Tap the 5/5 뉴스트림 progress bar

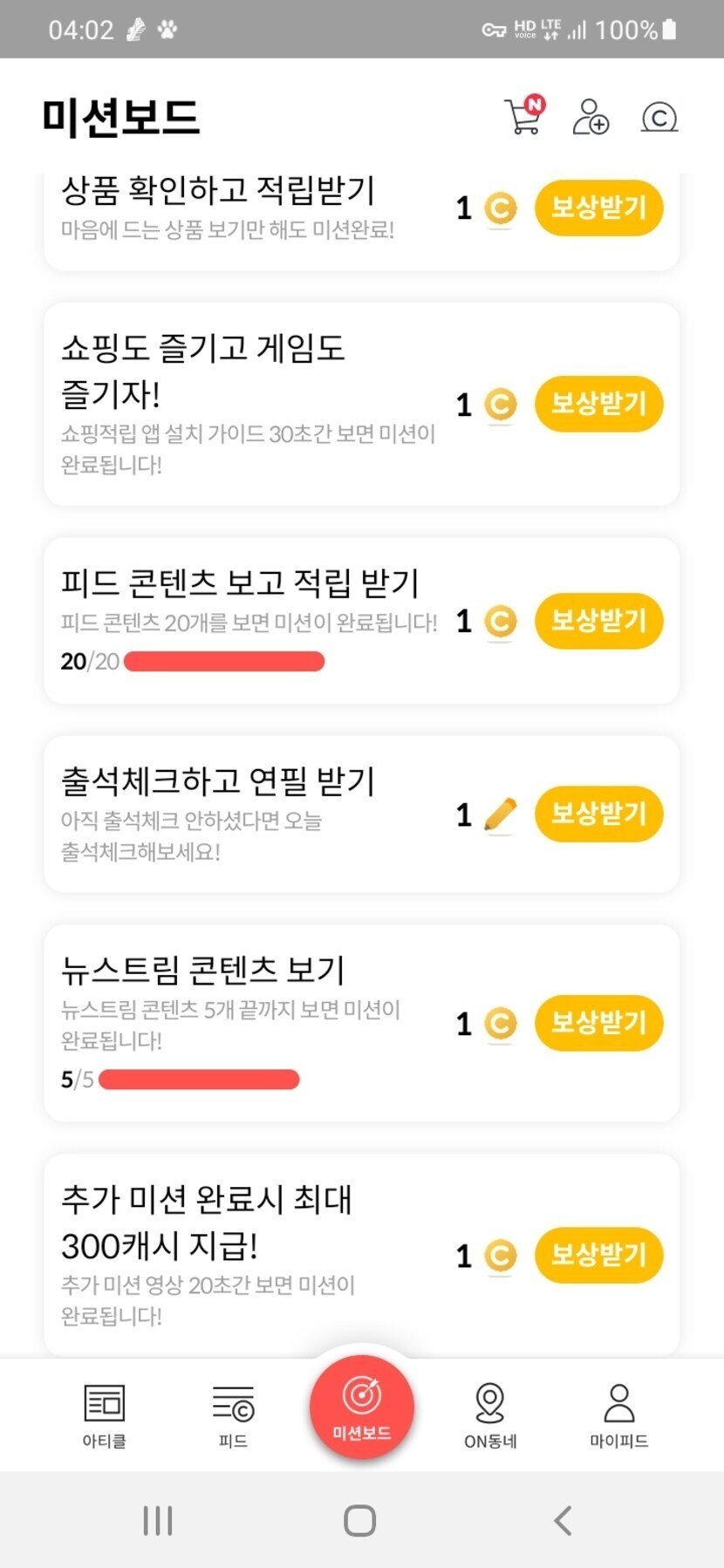point(199,1080)
